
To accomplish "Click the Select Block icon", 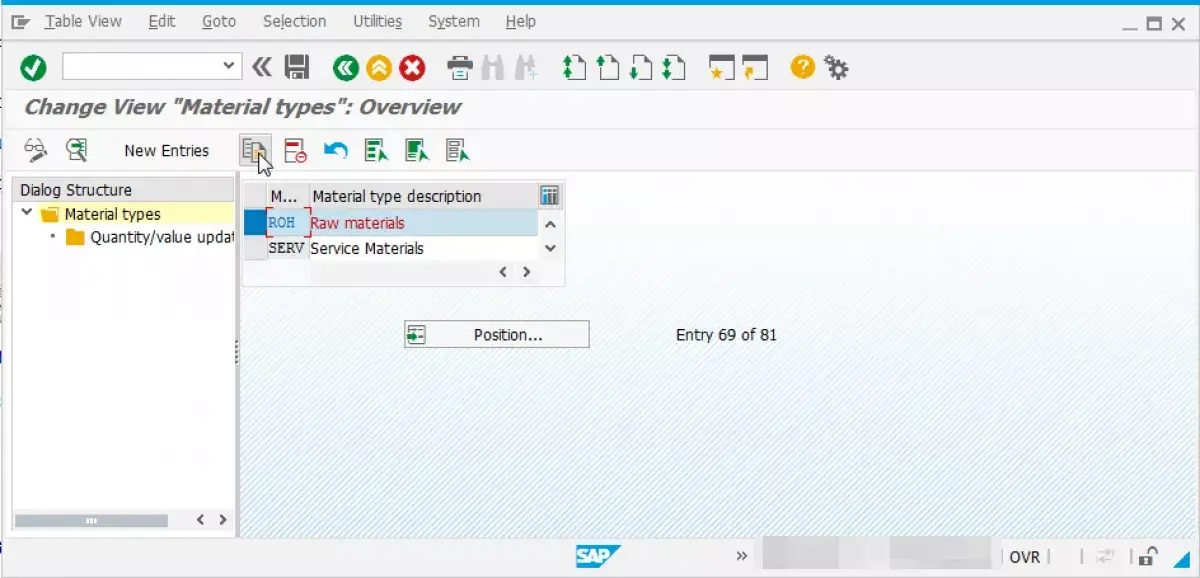I will (x=416, y=151).
